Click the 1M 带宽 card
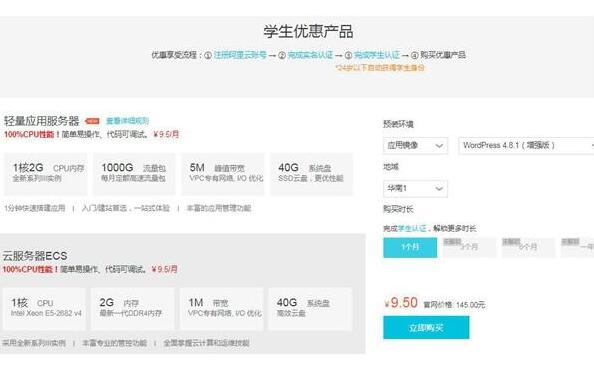Image resolution: width=594 pixels, height=366 pixels. (221, 309)
